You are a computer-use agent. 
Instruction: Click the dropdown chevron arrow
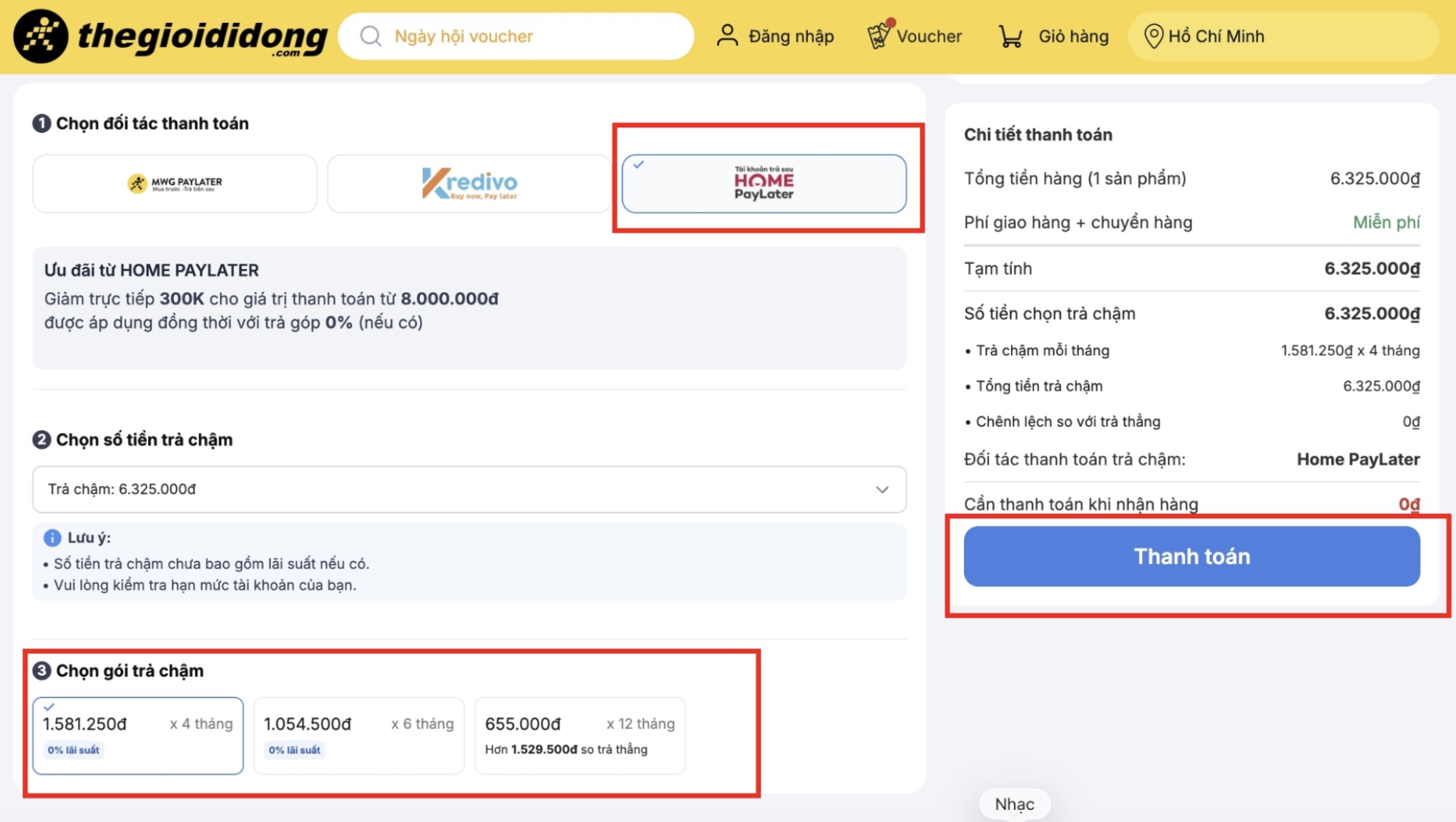882,490
